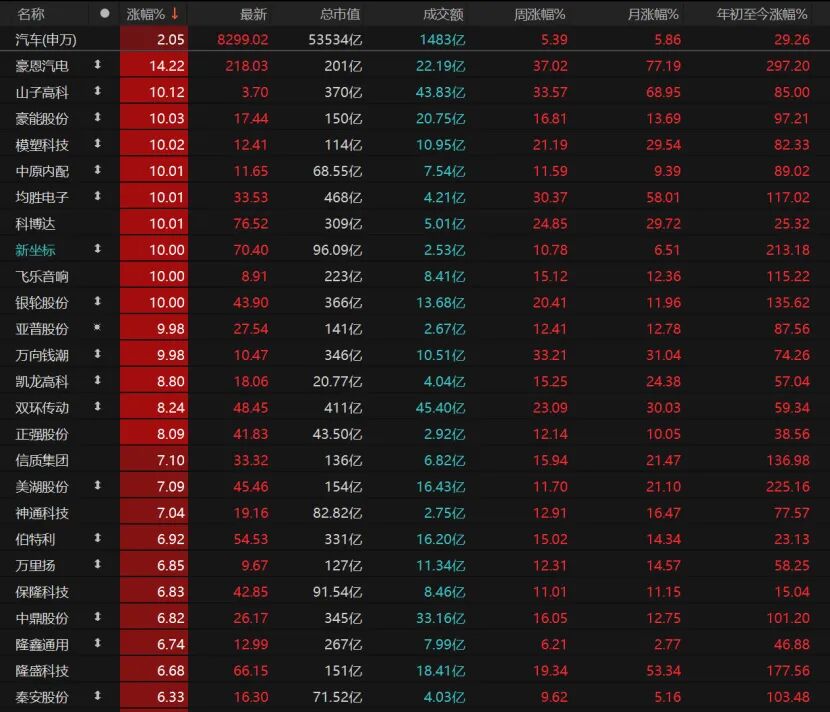This screenshot has width=830, height=712.
Task: Click the marker icon next to 山子高科
Action: 98,91
